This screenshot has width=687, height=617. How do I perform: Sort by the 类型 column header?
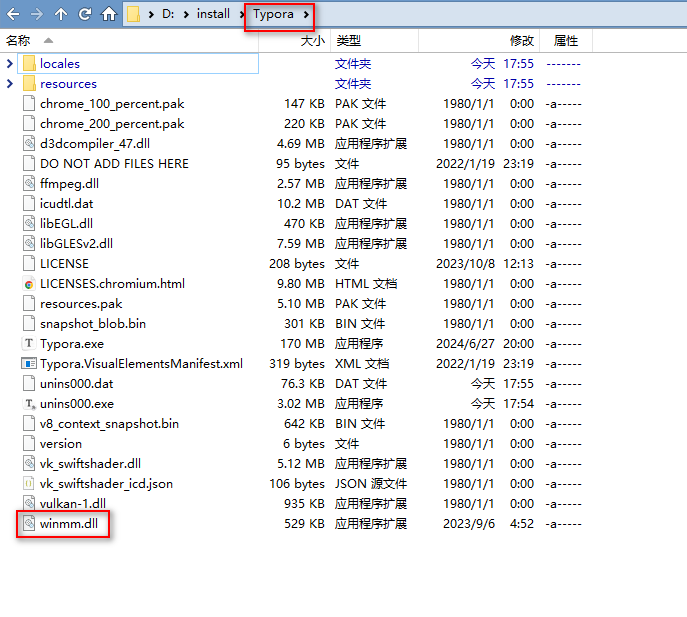(x=348, y=41)
